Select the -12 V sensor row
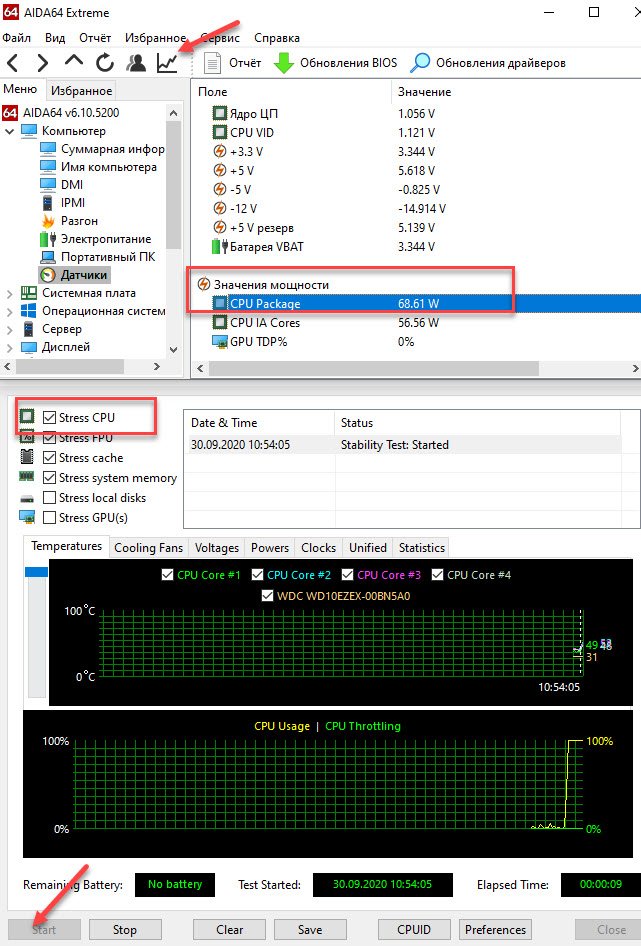Image resolution: width=641 pixels, height=946 pixels. click(x=416, y=209)
